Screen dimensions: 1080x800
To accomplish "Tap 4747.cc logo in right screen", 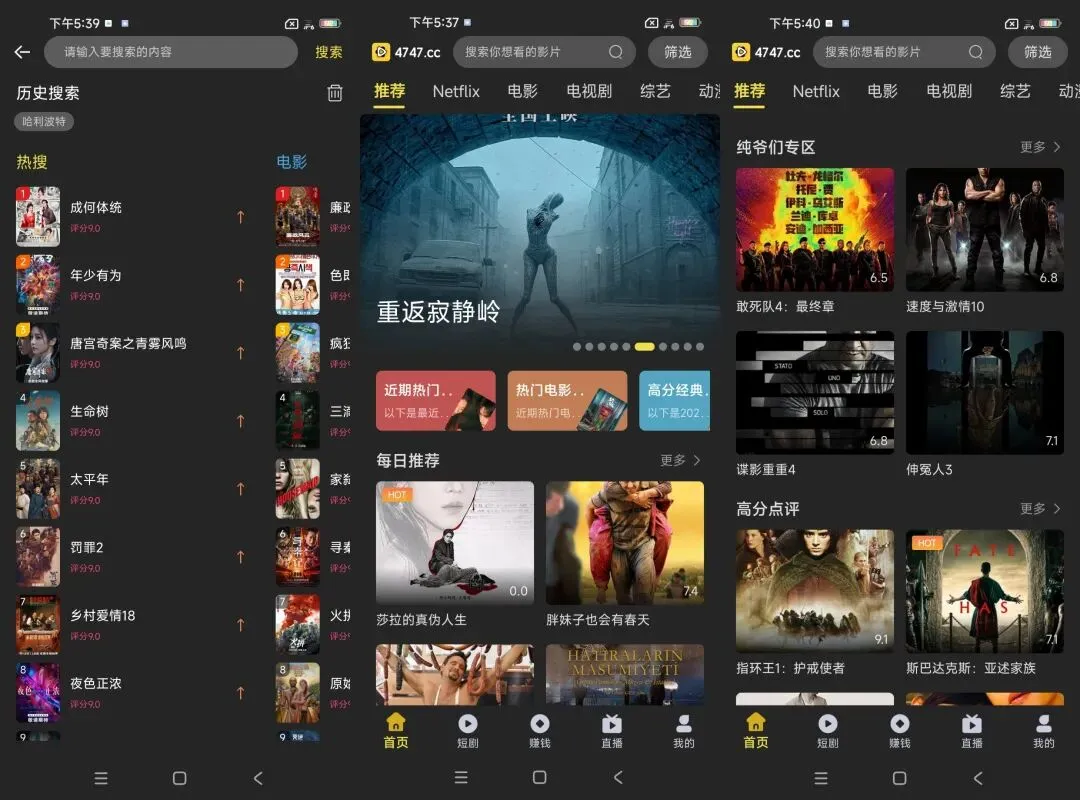I will coord(766,52).
